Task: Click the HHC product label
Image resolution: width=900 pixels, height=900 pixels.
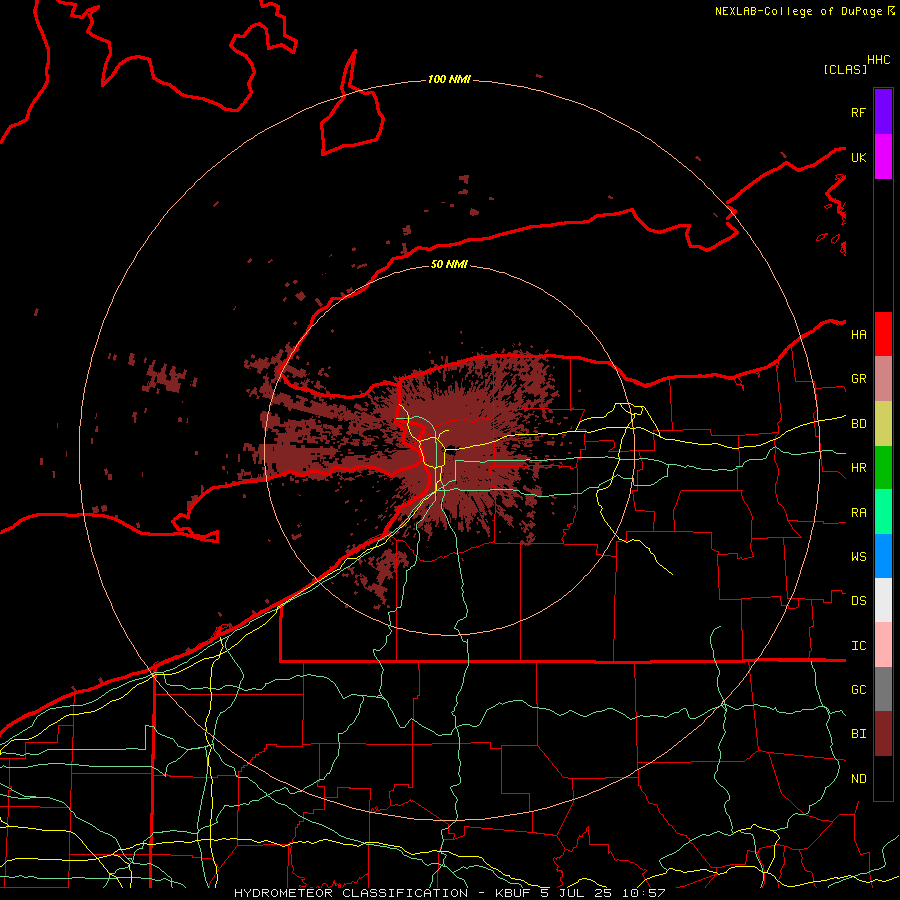Action: pos(879,60)
